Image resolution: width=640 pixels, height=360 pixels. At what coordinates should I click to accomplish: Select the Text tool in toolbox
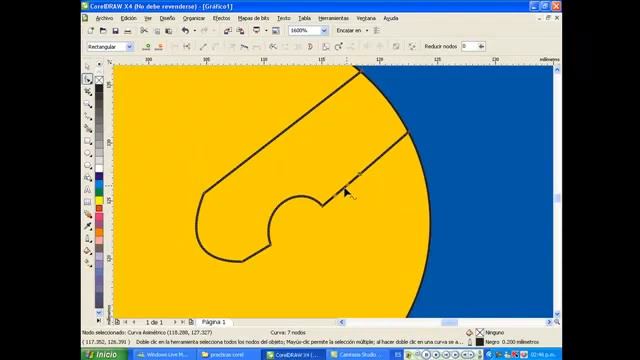coord(87,190)
